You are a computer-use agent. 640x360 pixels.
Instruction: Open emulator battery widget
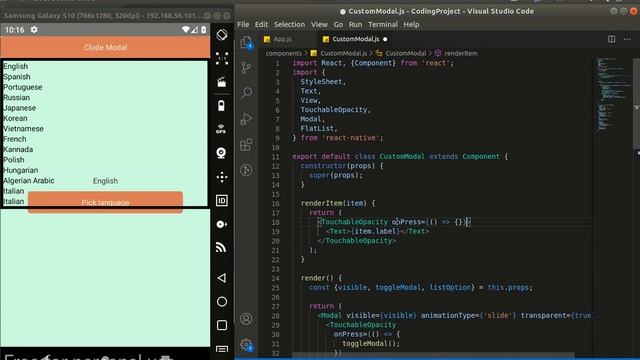pyautogui.click(x=222, y=106)
